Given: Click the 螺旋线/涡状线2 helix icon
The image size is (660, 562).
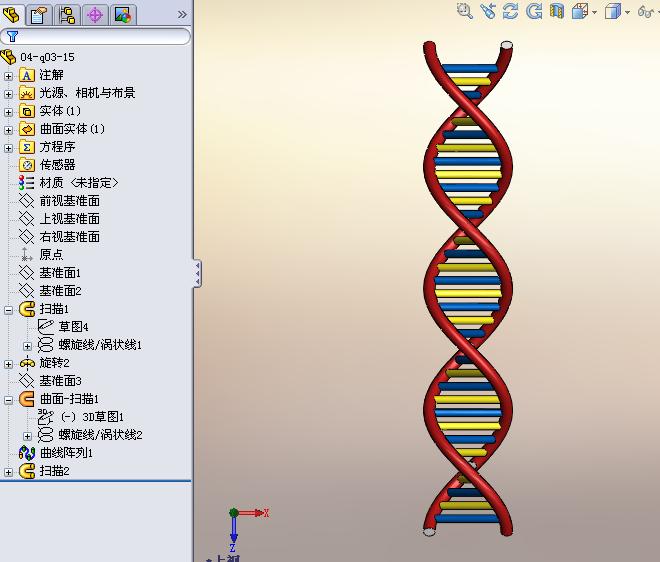Looking at the screenshot, I should pos(45,435).
